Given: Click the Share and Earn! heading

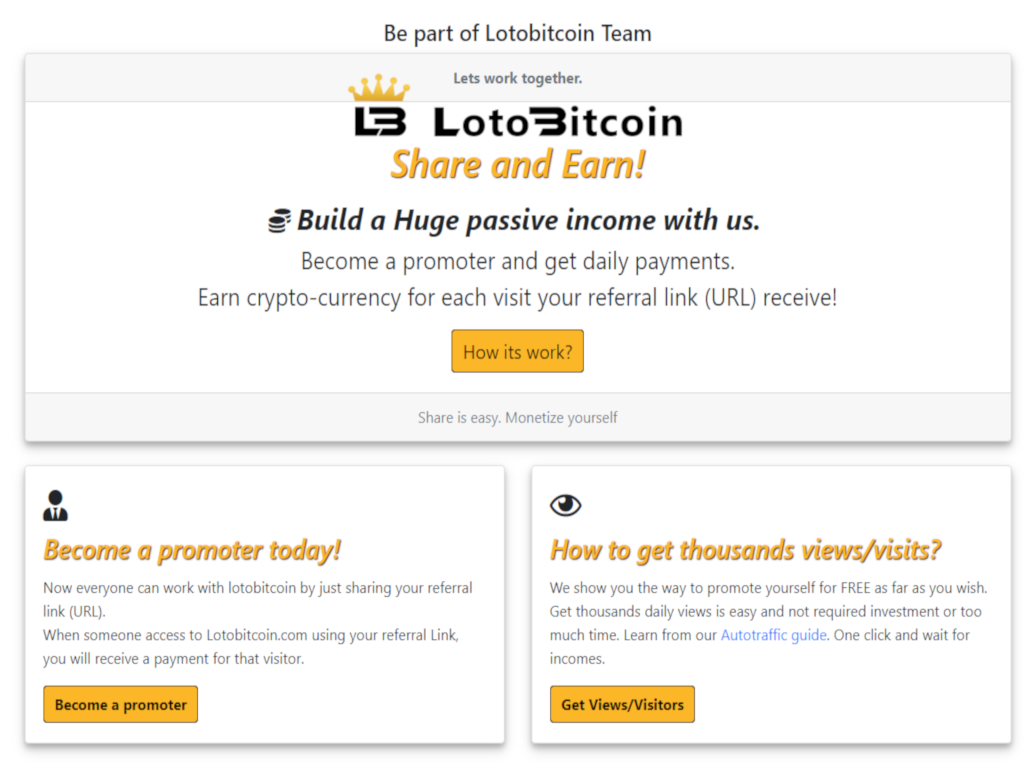Looking at the screenshot, I should click(x=518, y=165).
